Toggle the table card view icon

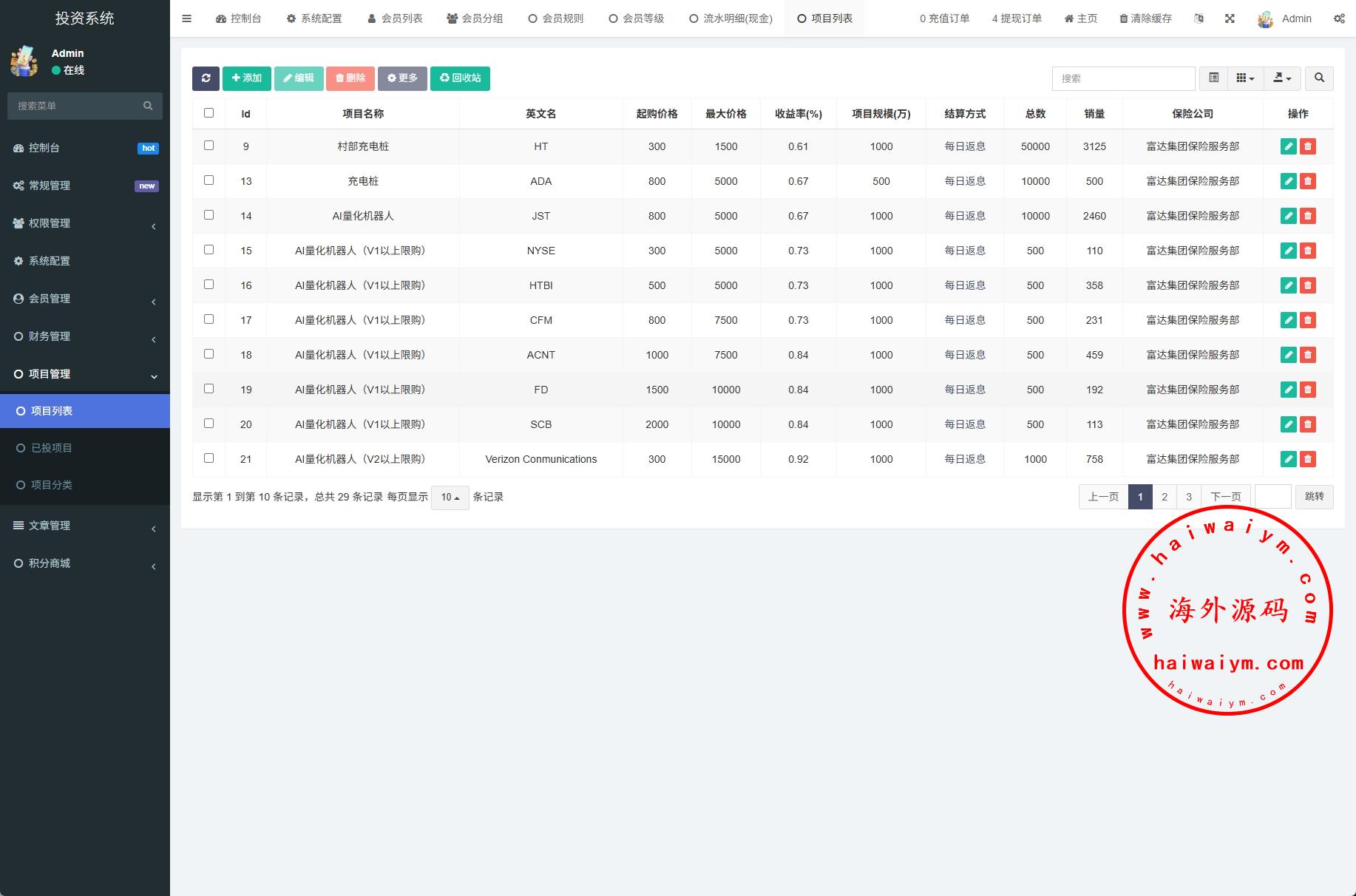click(1213, 78)
